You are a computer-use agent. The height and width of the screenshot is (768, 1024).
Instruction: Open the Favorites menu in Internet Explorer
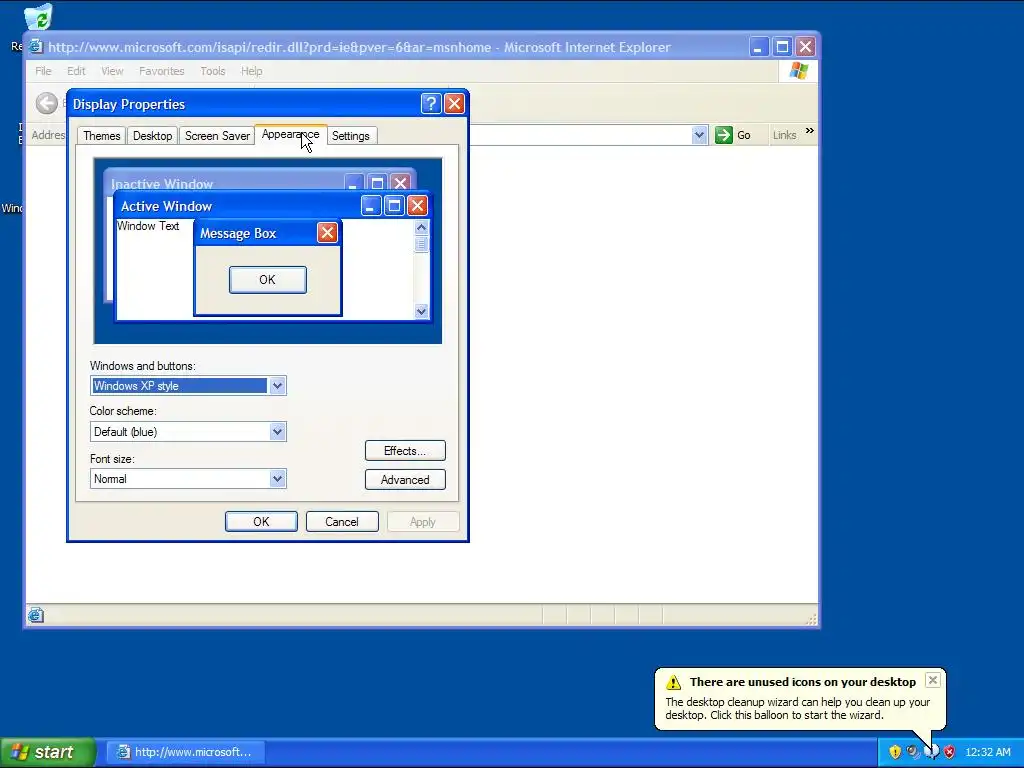161,71
